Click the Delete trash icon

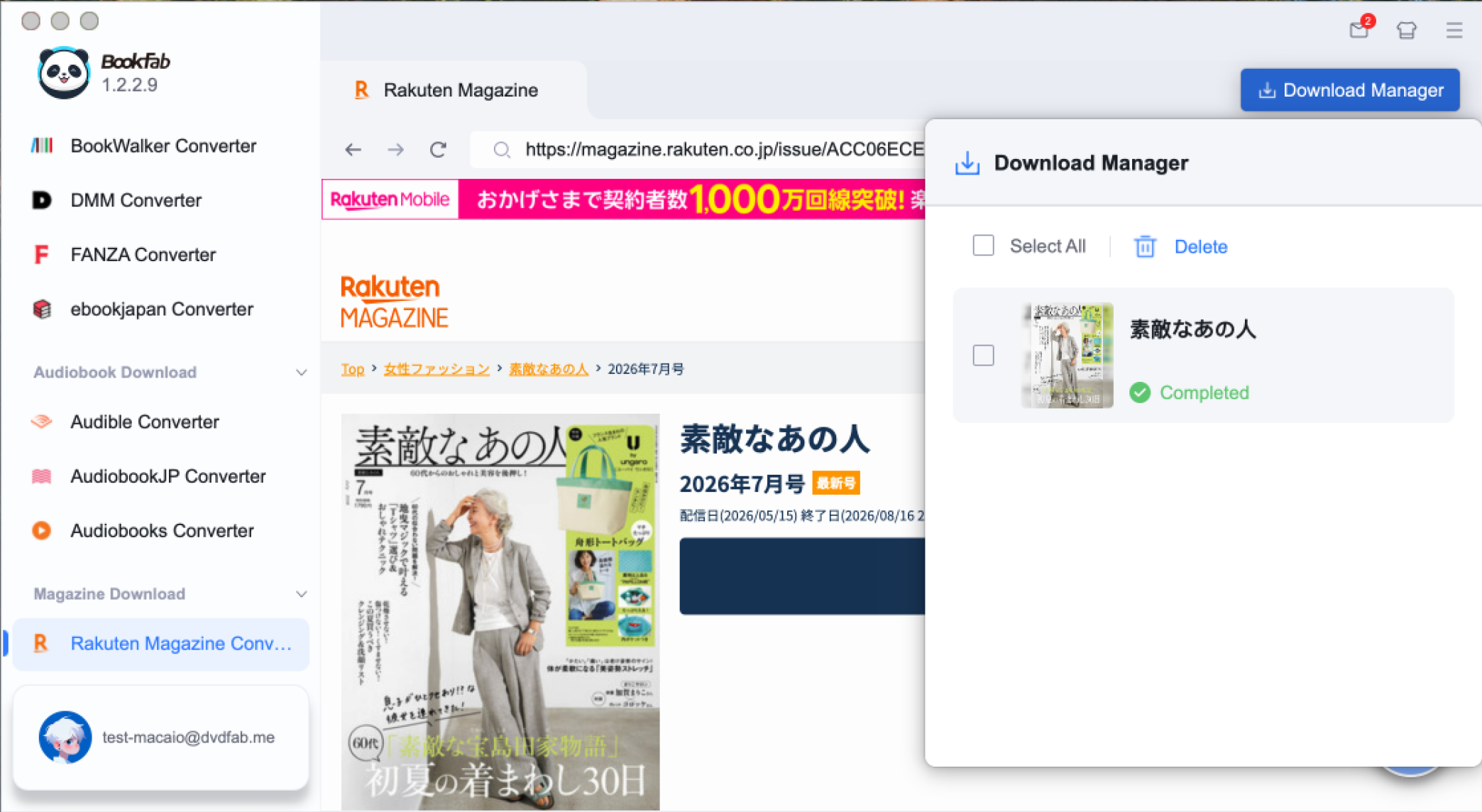1145,246
